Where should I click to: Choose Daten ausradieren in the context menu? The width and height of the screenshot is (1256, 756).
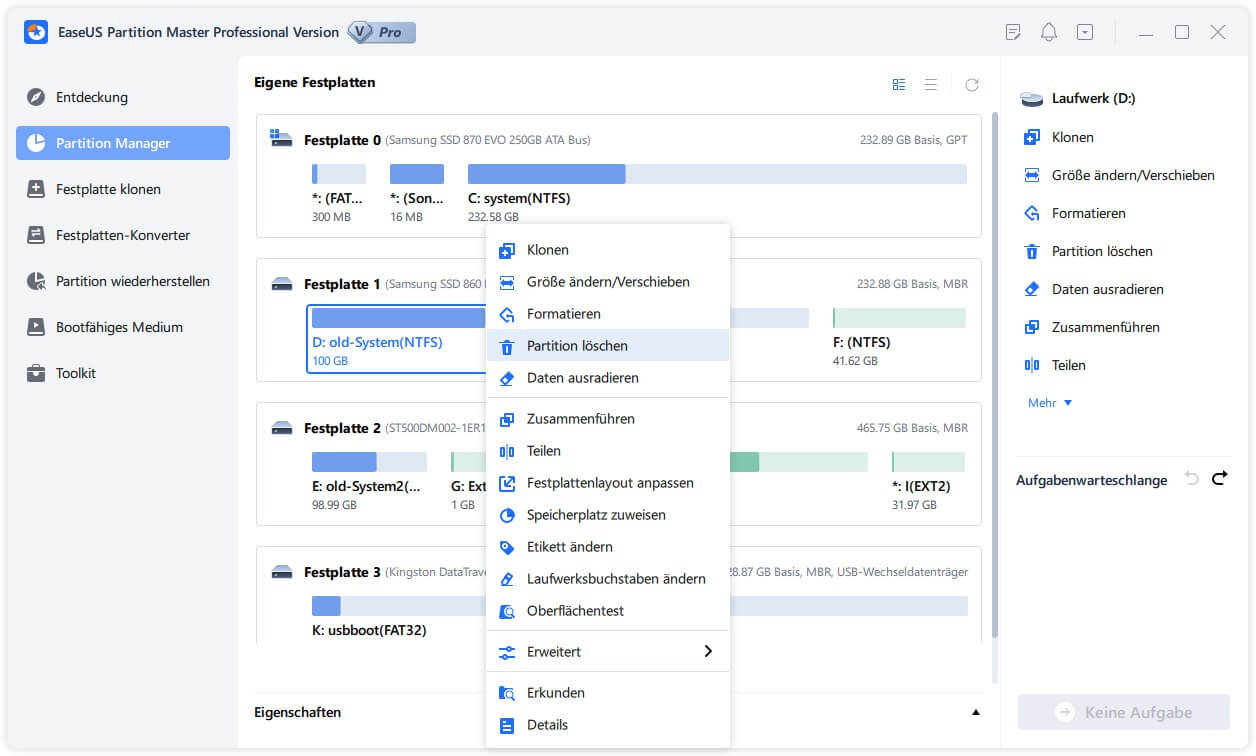pos(608,378)
